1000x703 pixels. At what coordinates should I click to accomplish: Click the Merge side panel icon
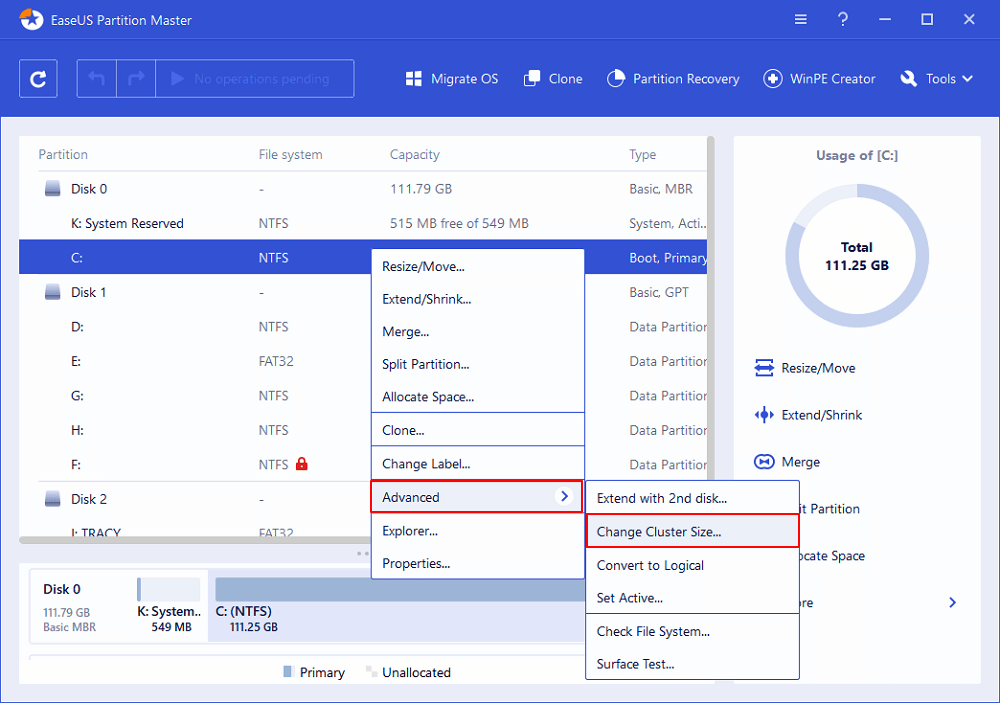[x=764, y=462]
